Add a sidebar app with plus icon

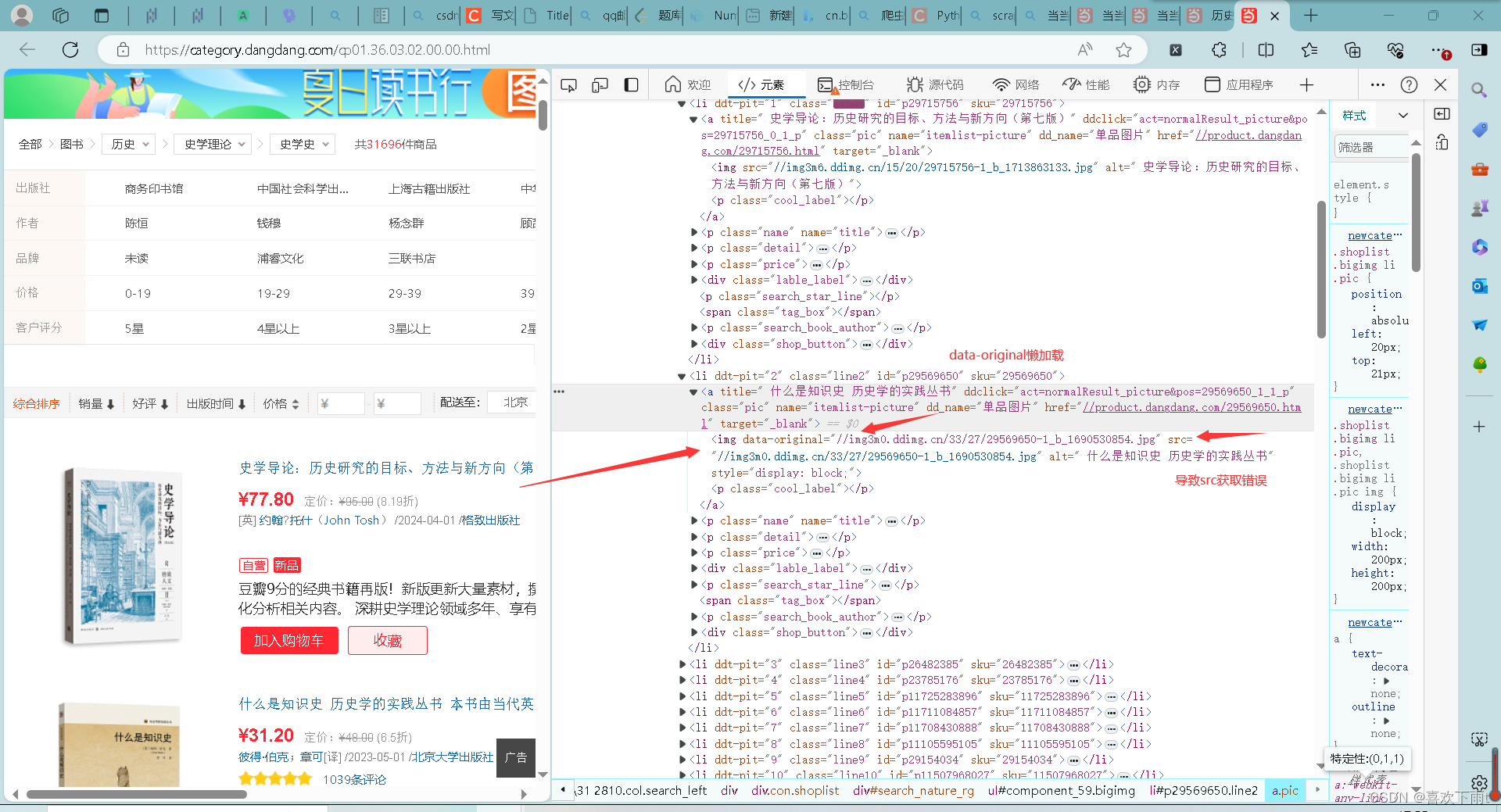tap(1479, 427)
